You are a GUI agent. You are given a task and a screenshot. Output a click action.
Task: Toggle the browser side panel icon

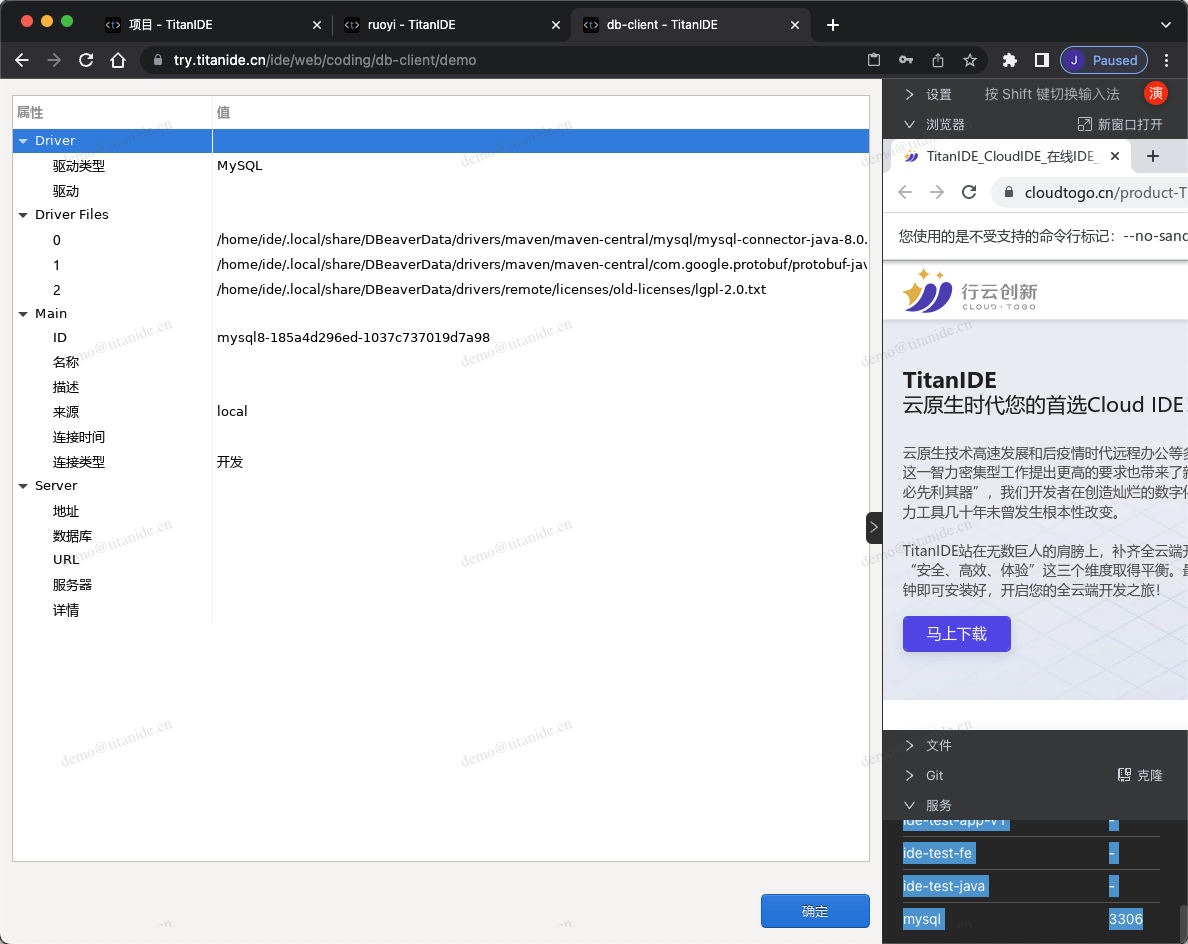(1041, 60)
